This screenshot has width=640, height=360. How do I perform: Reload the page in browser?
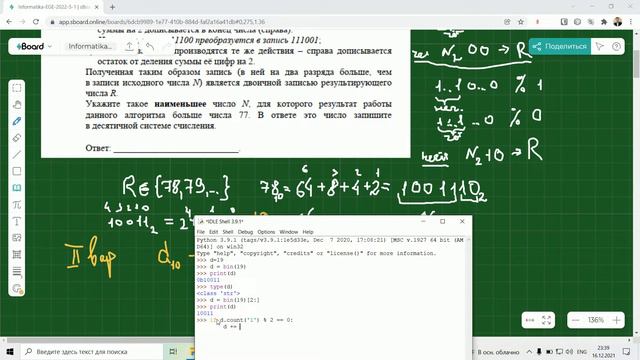click(x=36, y=22)
